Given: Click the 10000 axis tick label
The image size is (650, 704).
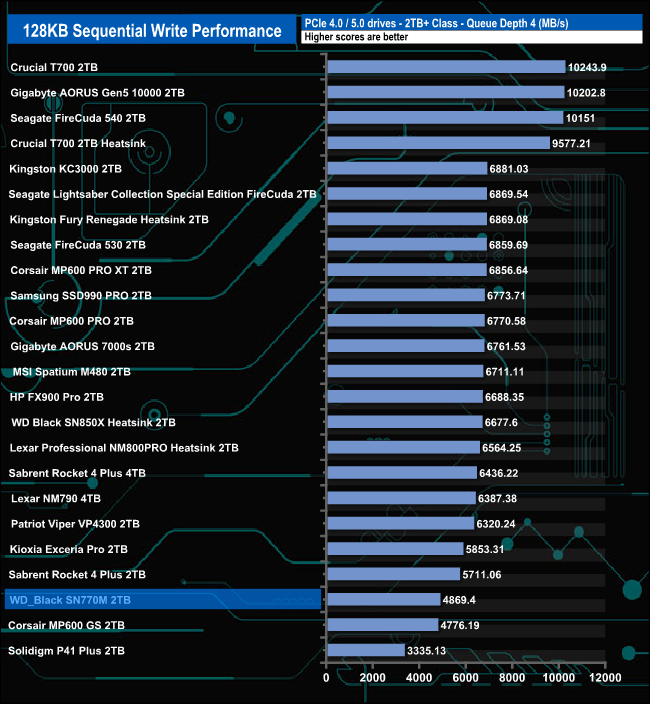Looking at the screenshot, I should (x=558, y=678).
